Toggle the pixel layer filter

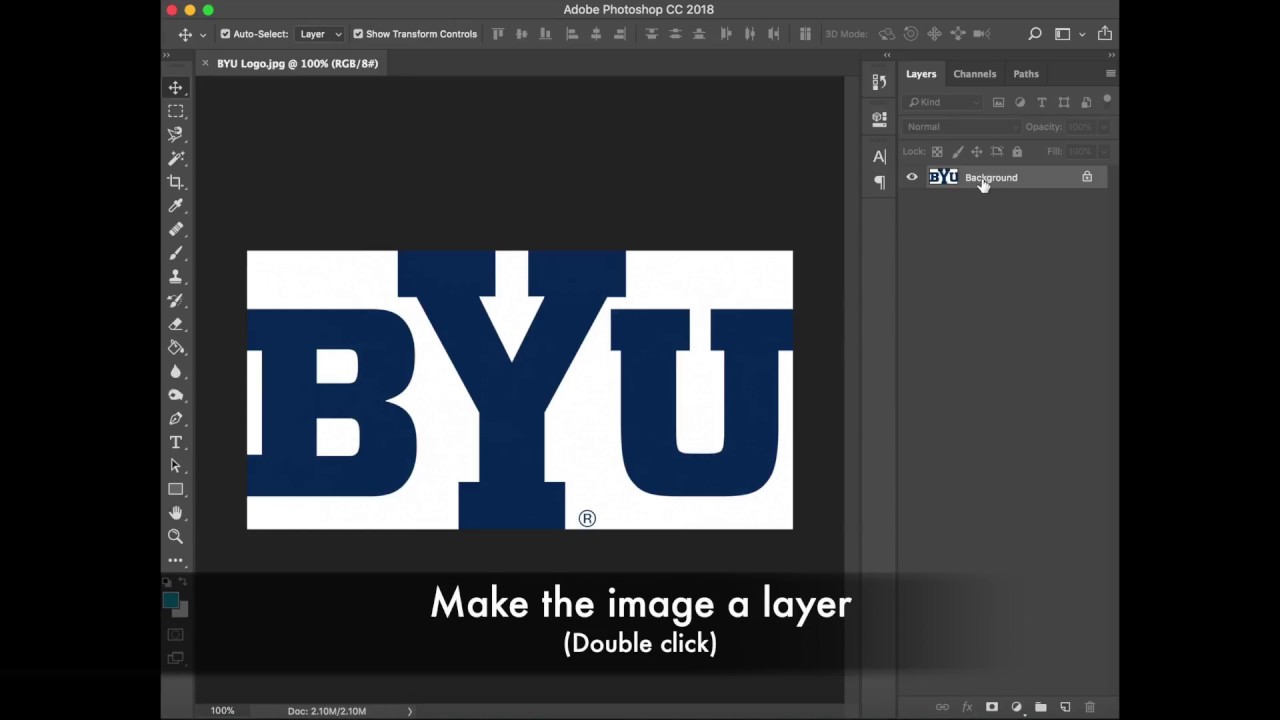coord(998,102)
